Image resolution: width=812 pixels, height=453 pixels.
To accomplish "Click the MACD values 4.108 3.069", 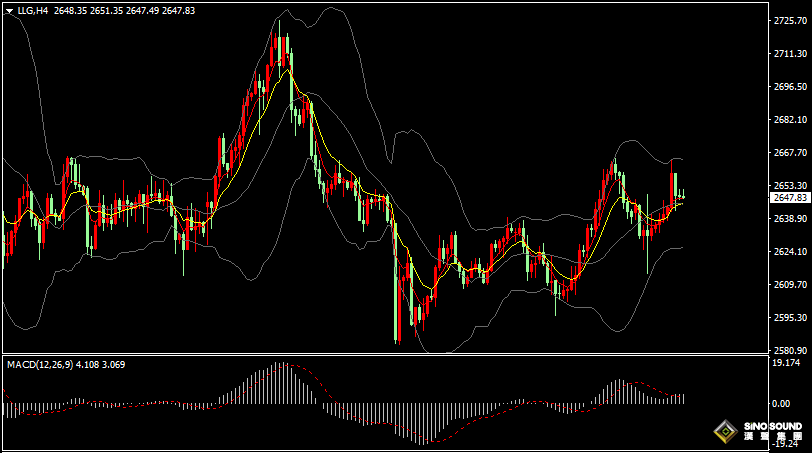I will click(x=100, y=364).
